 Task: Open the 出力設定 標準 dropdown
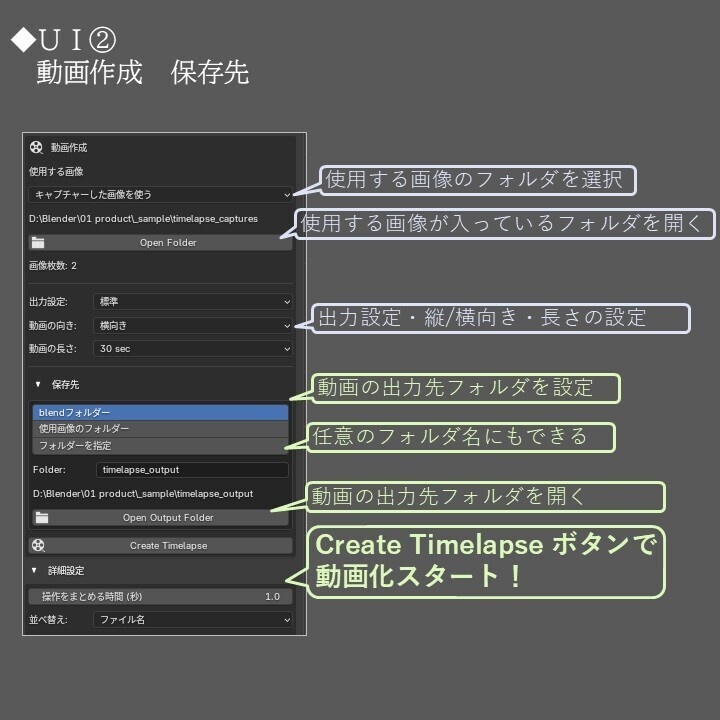pos(192,302)
